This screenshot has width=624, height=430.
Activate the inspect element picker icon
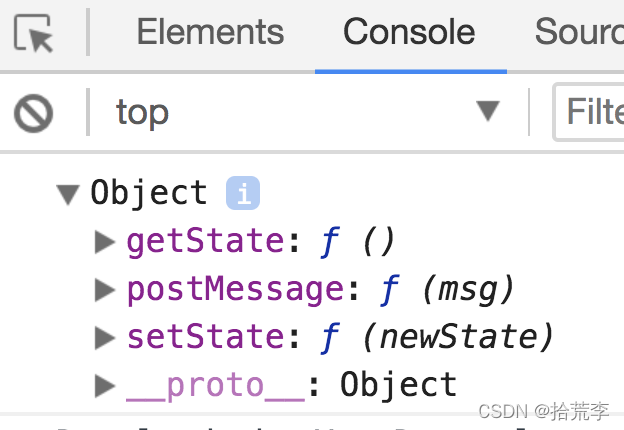click(33, 33)
